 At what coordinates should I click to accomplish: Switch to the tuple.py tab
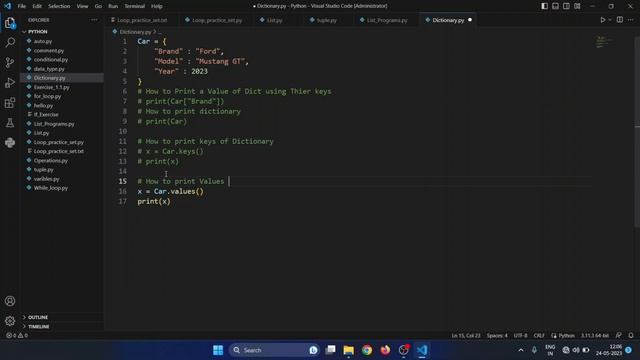(327, 20)
